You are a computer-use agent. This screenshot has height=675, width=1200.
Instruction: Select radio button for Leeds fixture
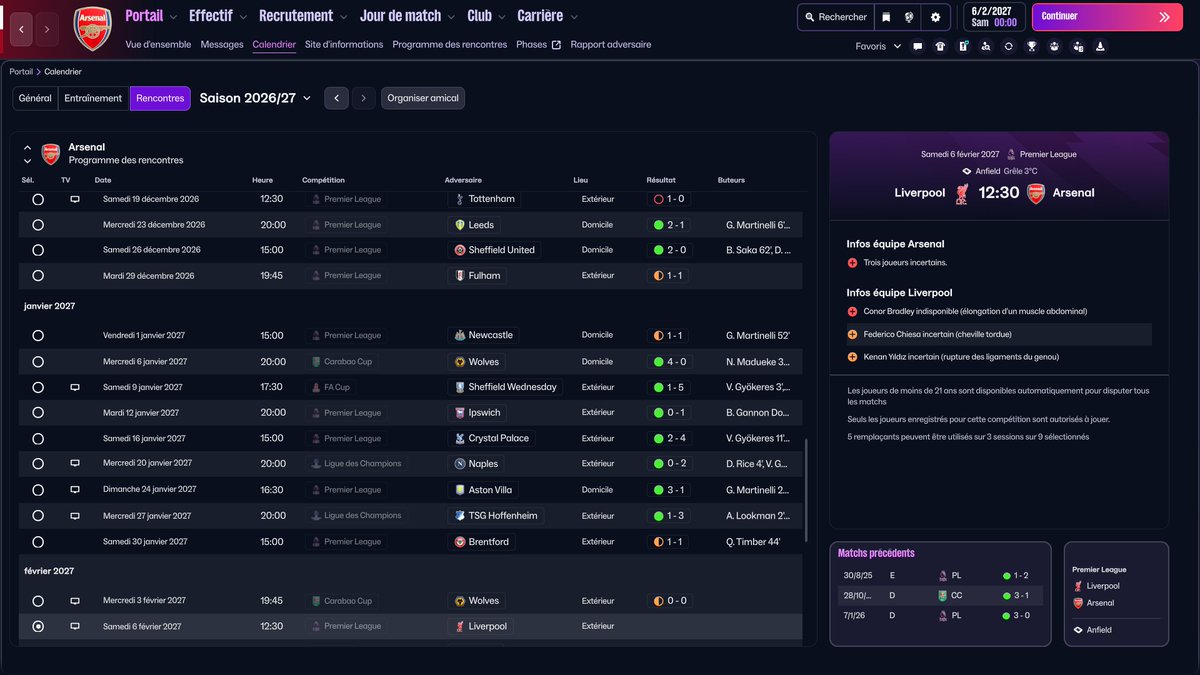coord(38,225)
